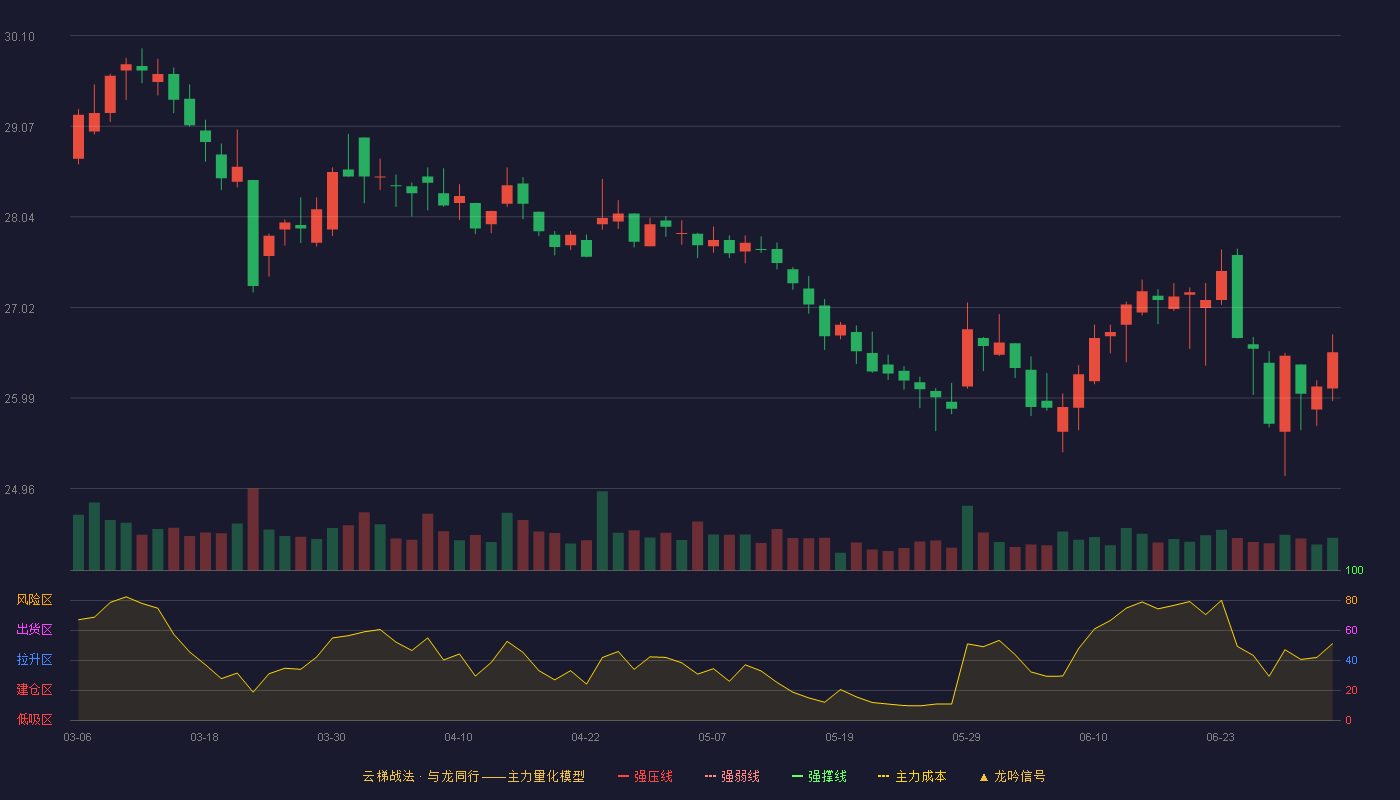This screenshot has height=800, width=1400.
Task: Click the 40 indicator scale label
Action: 1351,660
